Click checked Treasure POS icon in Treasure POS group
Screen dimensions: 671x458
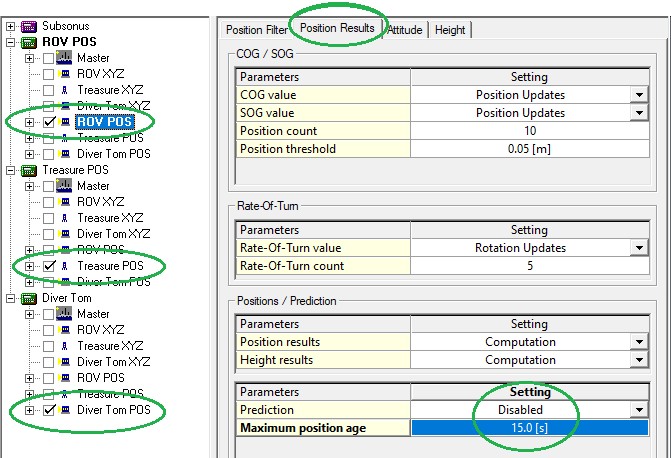[65, 266]
